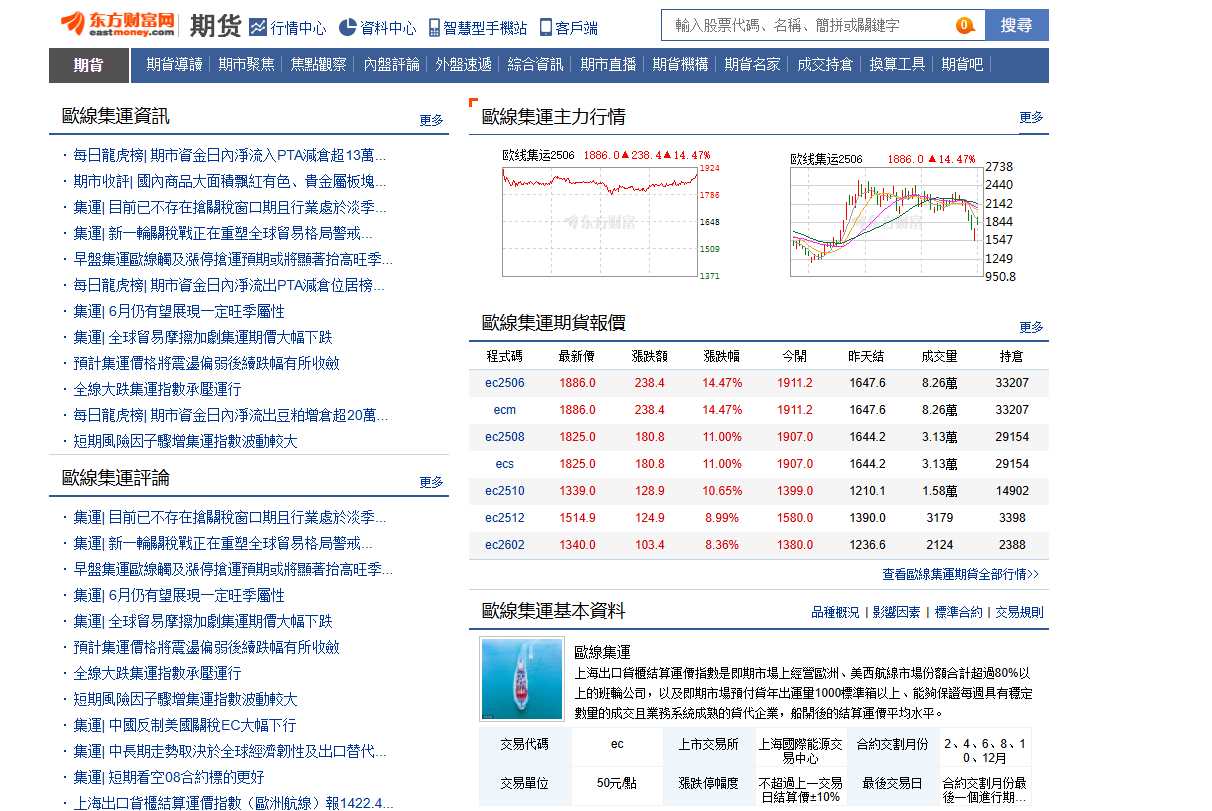
Task: Click the 搜尋 search button
Action: pos(1016,25)
